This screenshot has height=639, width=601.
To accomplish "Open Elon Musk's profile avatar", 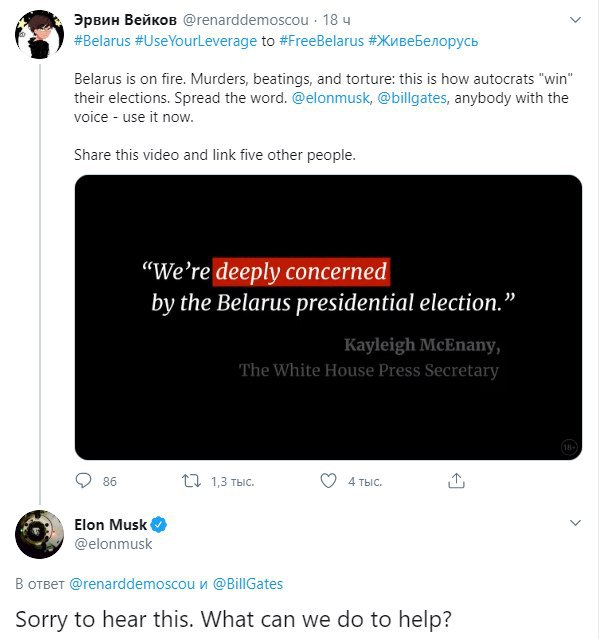I will point(40,534).
